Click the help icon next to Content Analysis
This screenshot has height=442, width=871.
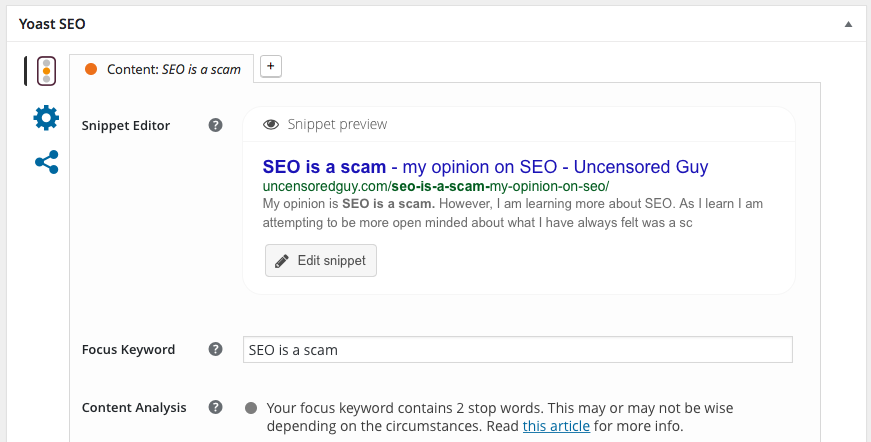(216, 407)
